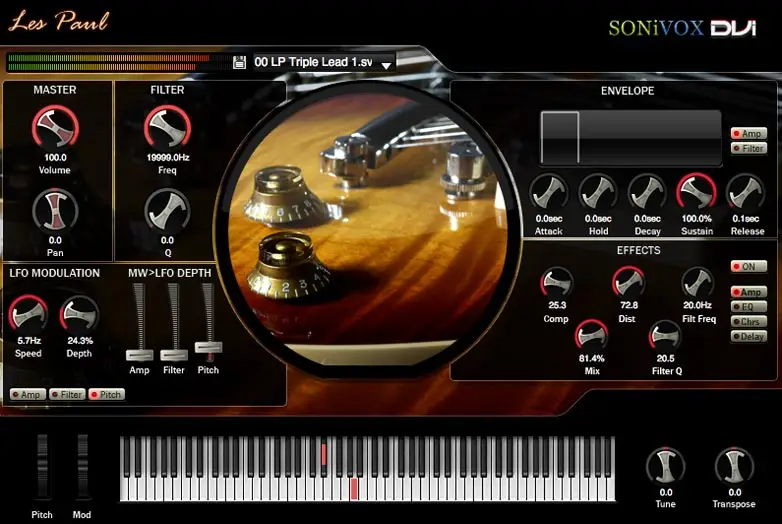The image size is (782, 524).
Task: Click the Effects Filter Q knob
Action: click(665, 336)
